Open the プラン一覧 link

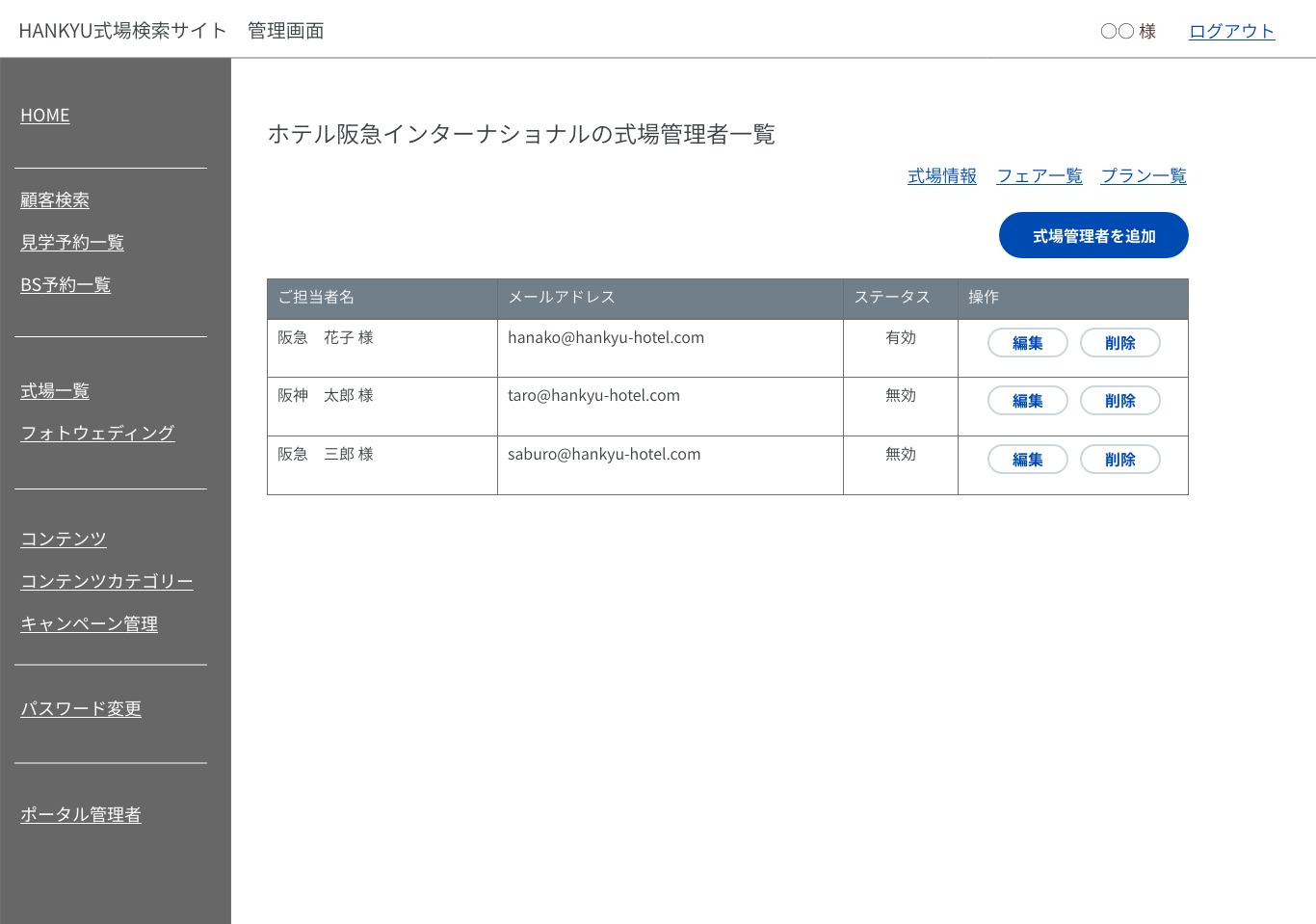[x=1144, y=175]
